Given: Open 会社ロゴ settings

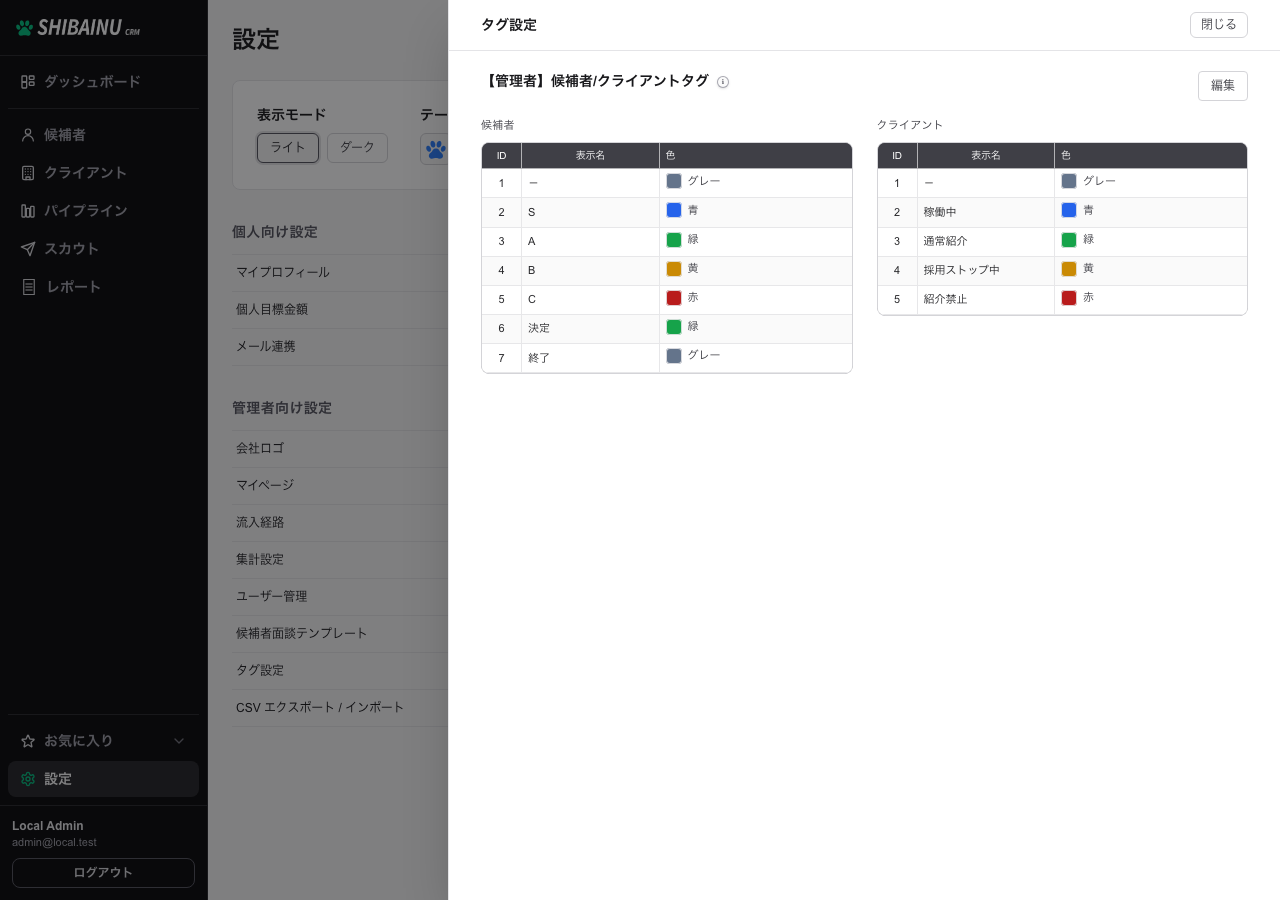Looking at the screenshot, I should pyautogui.click(x=260, y=448).
